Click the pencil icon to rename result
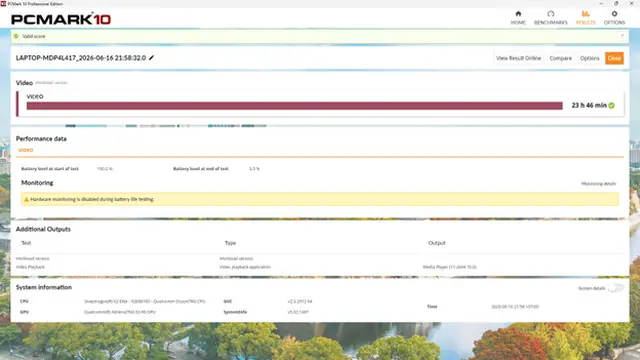This screenshot has height=360, width=640. pos(151,58)
